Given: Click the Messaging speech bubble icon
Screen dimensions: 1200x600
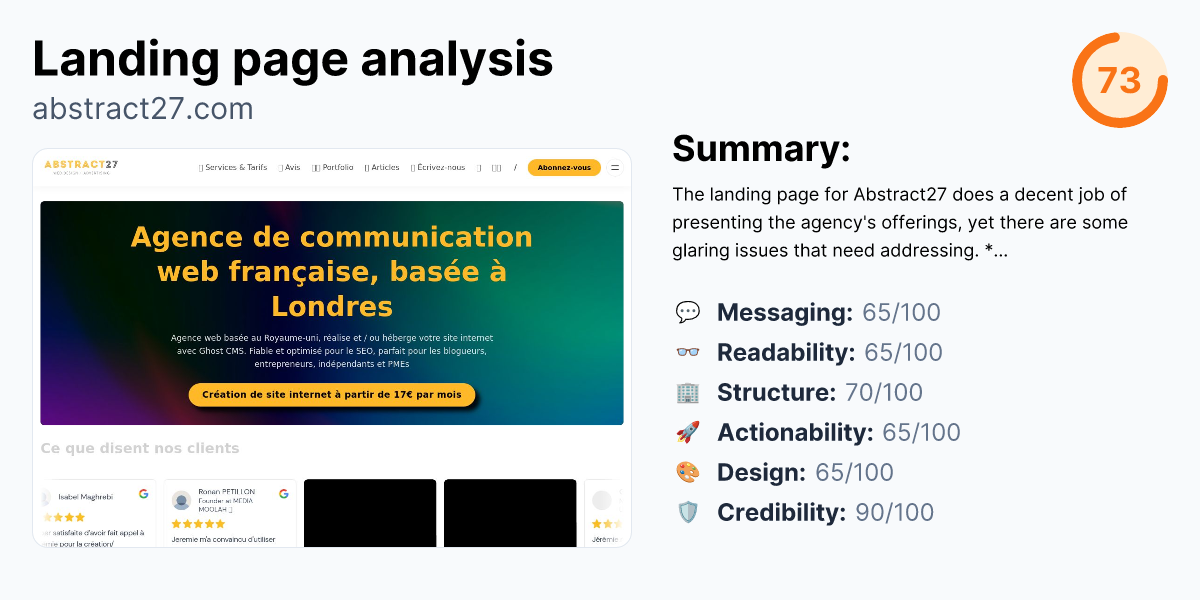Looking at the screenshot, I should 688,312.
